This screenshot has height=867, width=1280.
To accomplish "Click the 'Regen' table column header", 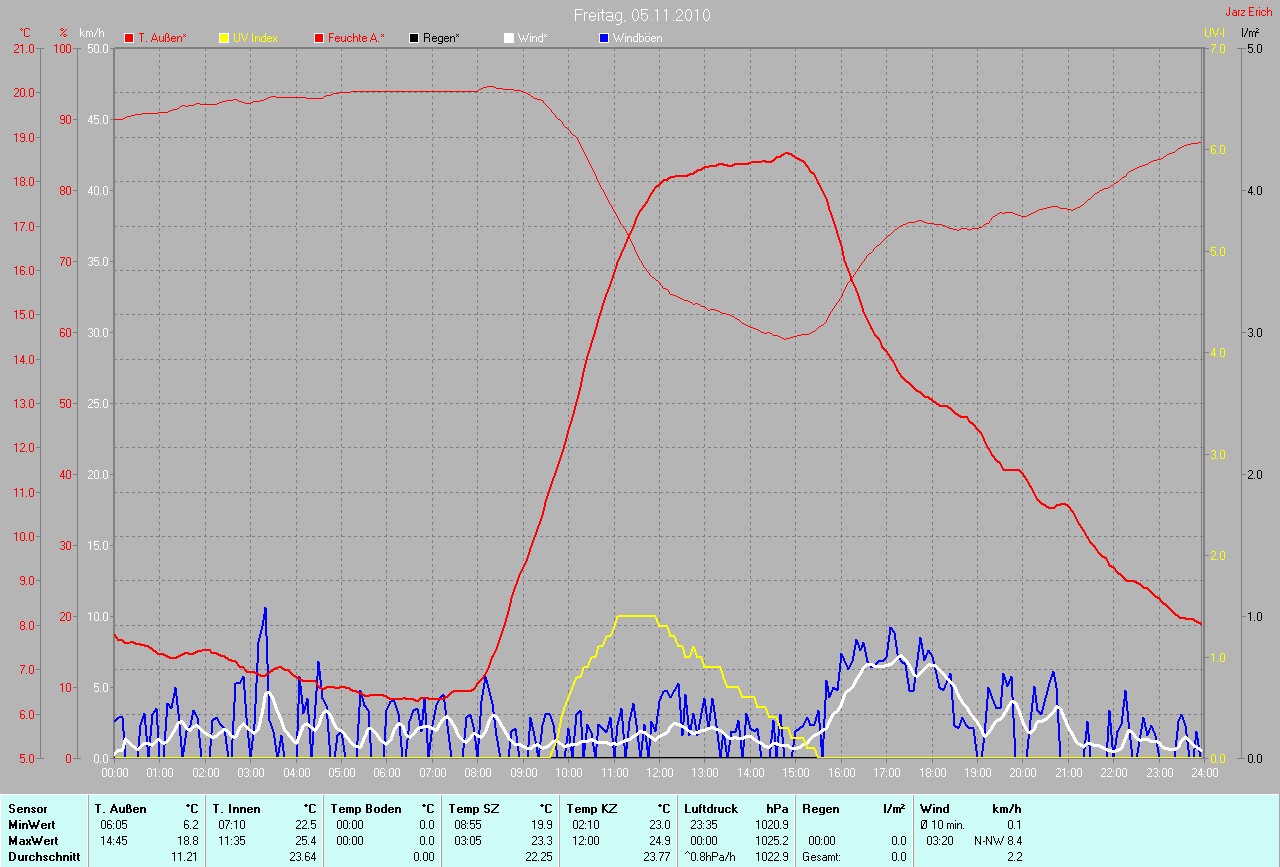I will [x=821, y=808].
